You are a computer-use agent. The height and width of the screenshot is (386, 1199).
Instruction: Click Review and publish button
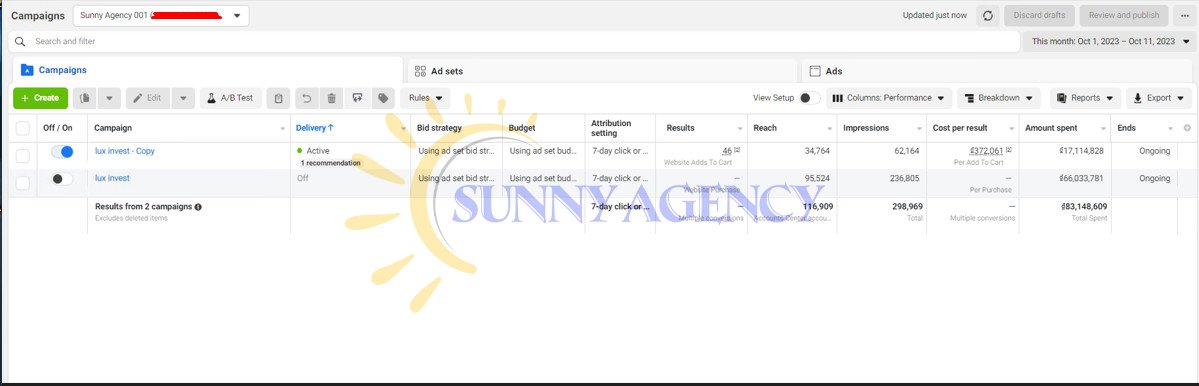(x=1123, y=15)
